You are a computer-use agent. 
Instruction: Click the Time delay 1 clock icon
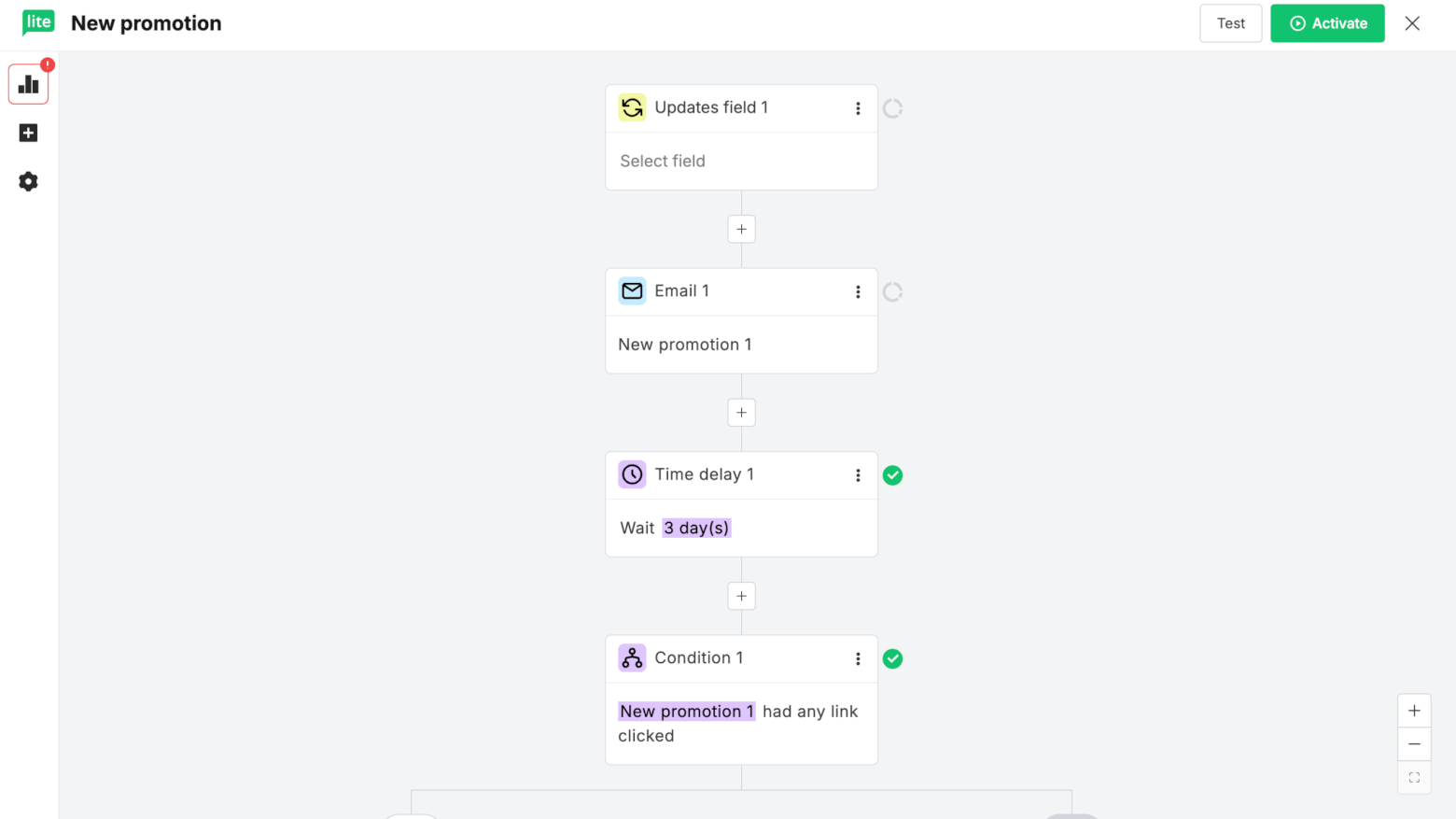[632, 474]
